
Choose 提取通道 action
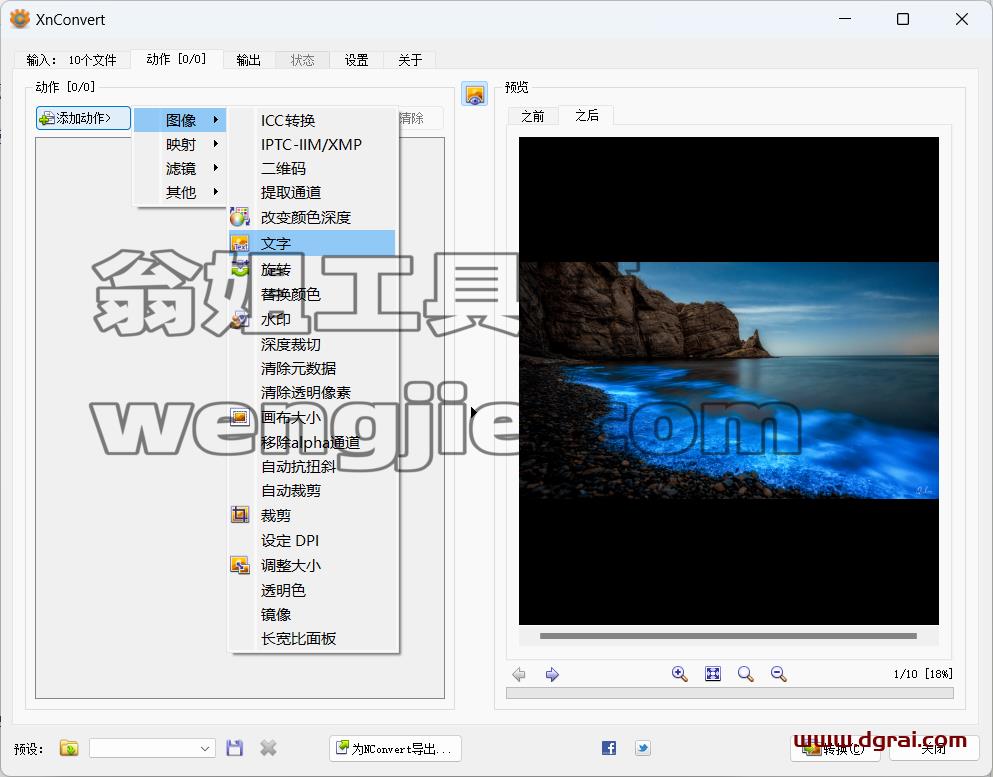[x=313, y=193]
